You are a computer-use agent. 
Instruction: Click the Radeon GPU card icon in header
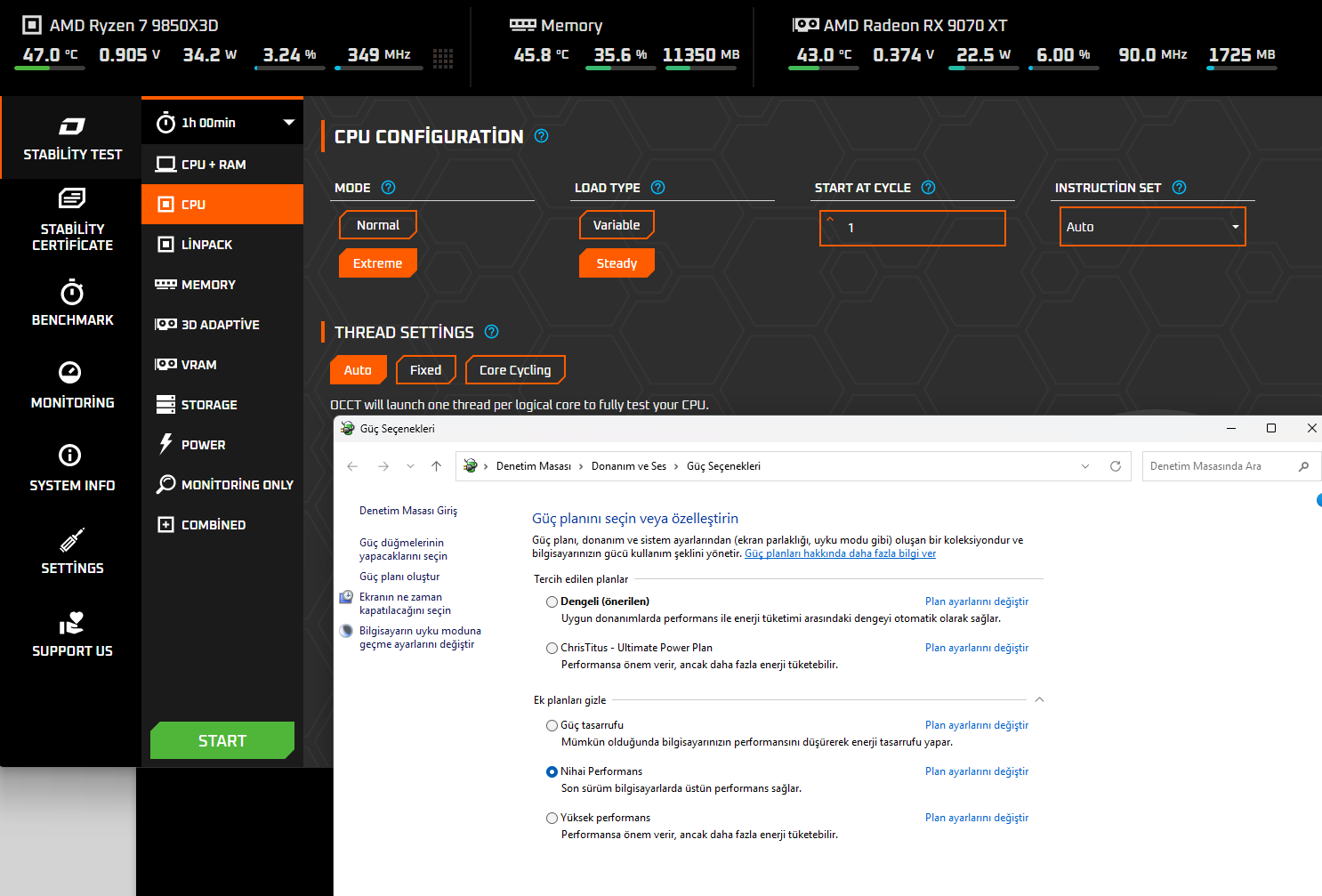click(806, 25)
